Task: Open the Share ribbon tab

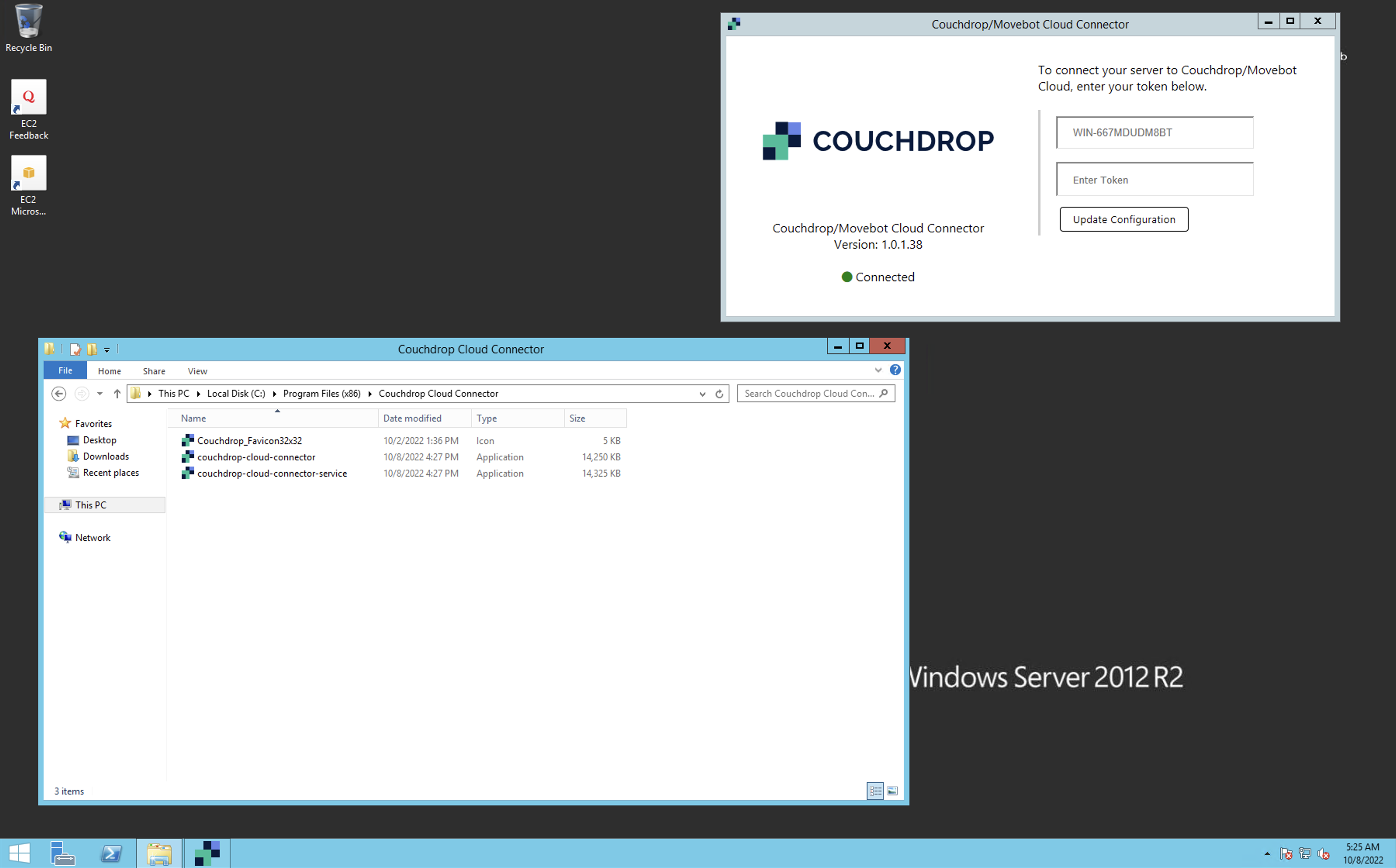Action: click(154, 371)
